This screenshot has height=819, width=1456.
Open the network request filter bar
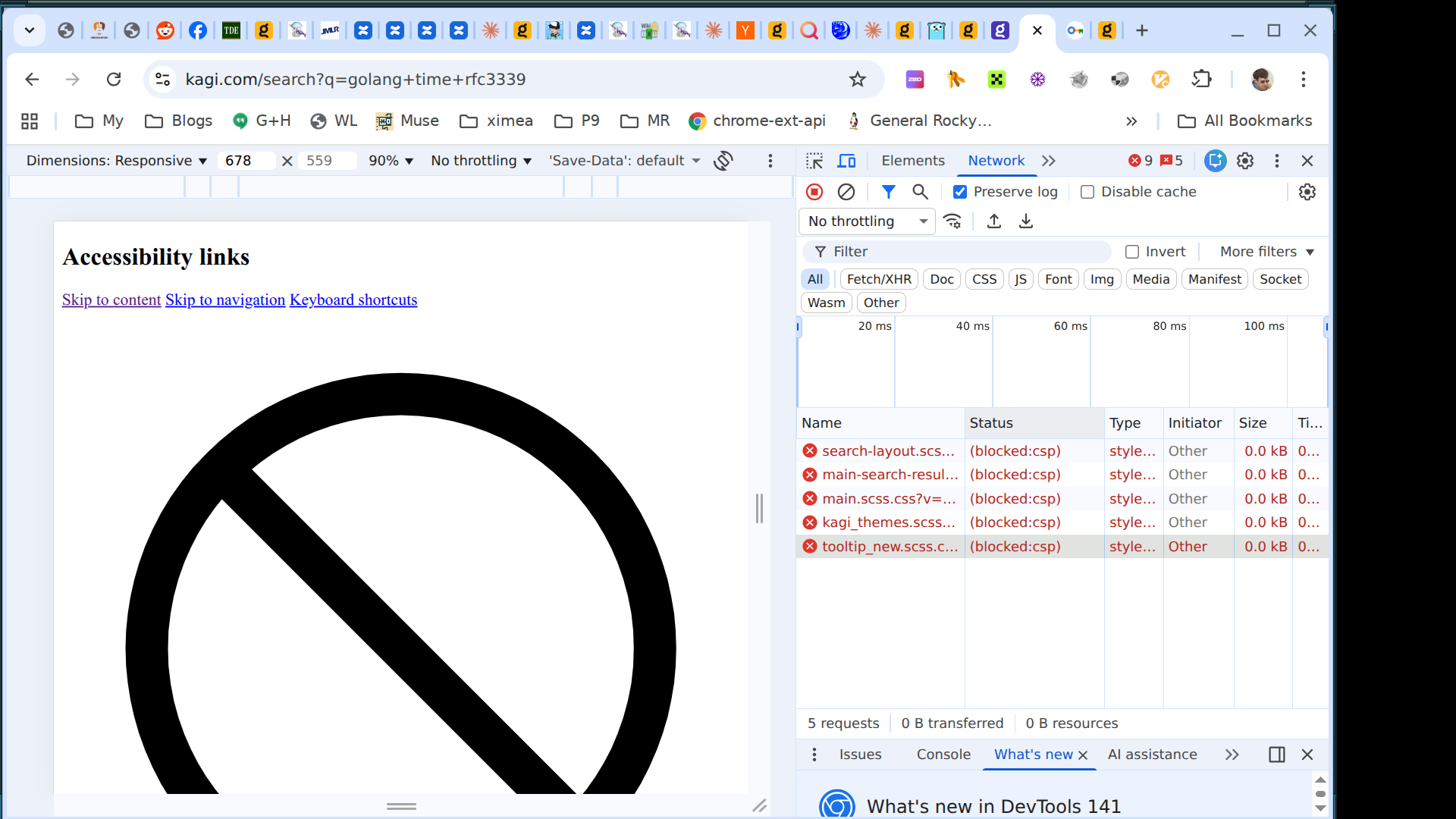pos(889,192)
